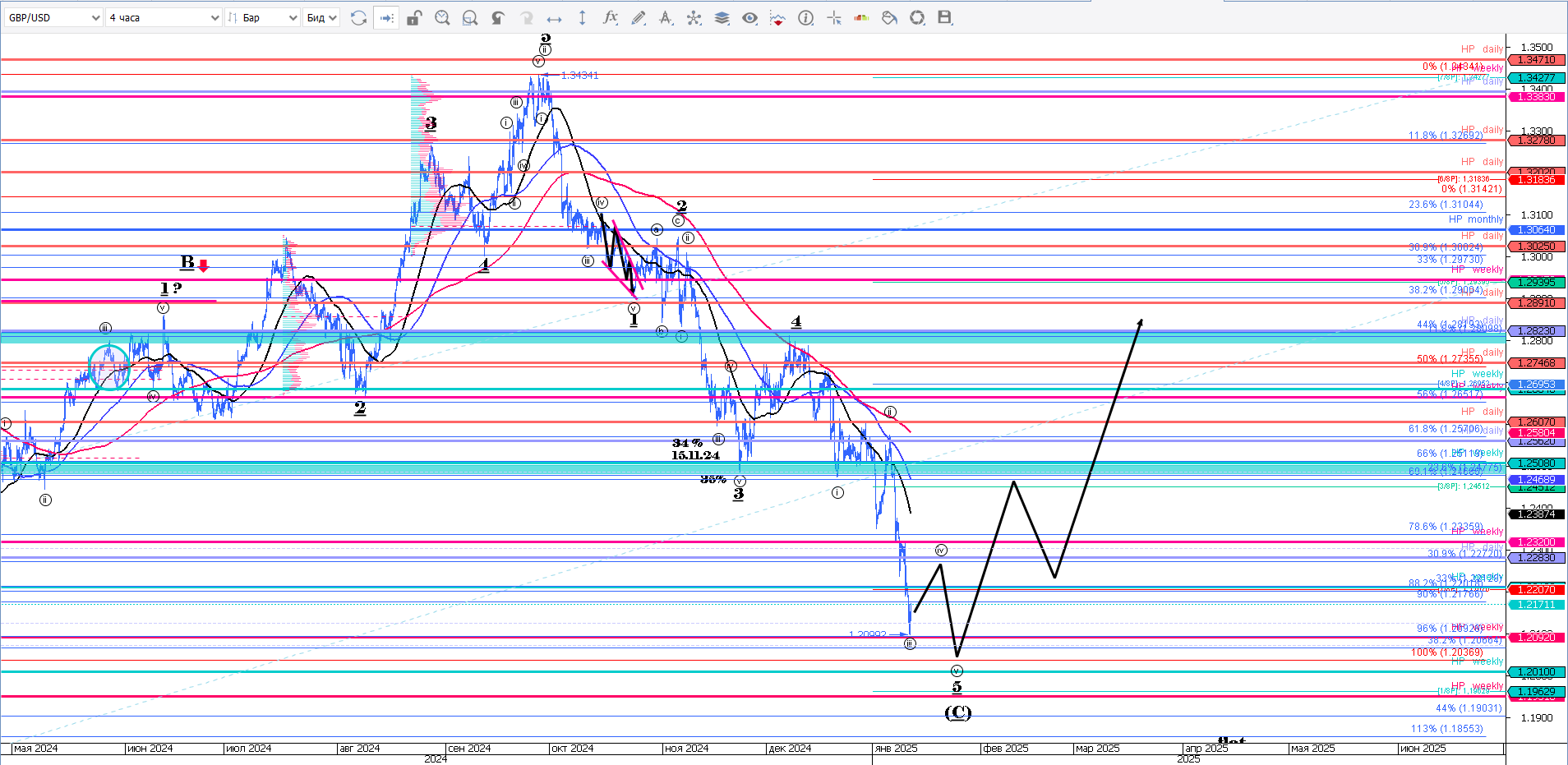Screen dimensions: 1568x765
Task: Click the 1.20100 cyan price label
Action: (1536, 672)
